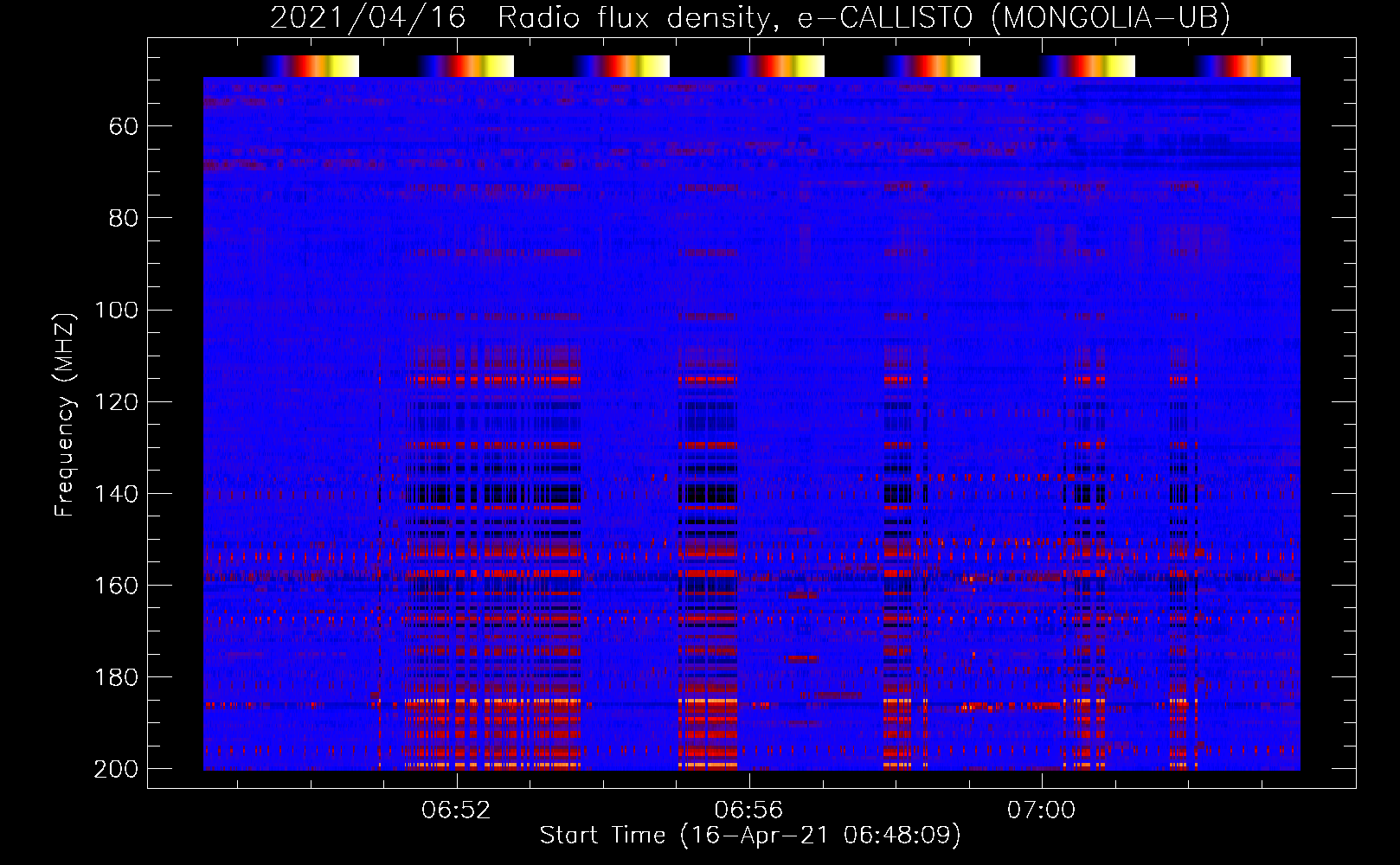Click the 180 frequency tick label
This screenshot has height=865, width=1400.
(116, 677)
